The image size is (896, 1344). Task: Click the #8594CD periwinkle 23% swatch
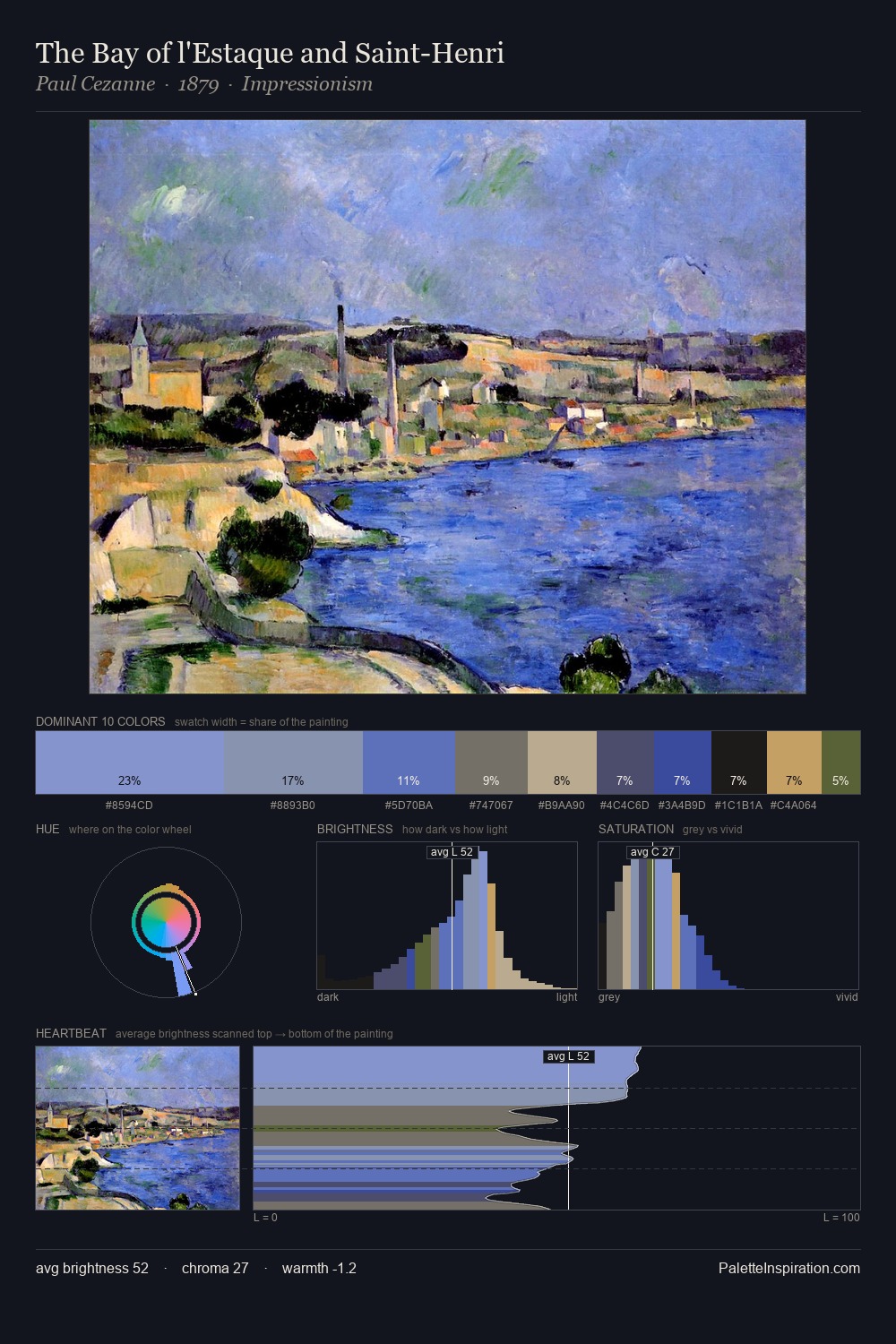[x=130, y=762]
